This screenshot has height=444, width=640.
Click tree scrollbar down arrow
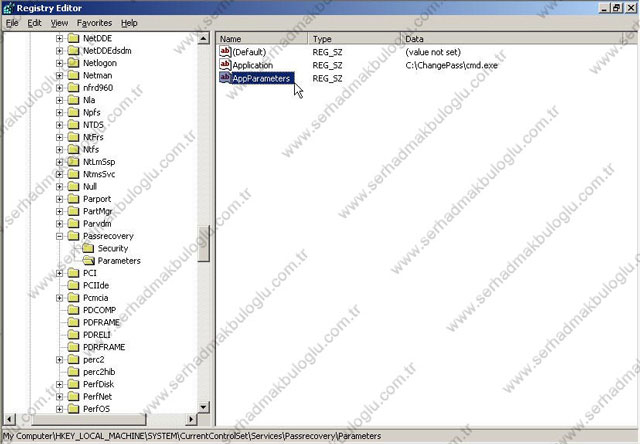click(203, 407)
